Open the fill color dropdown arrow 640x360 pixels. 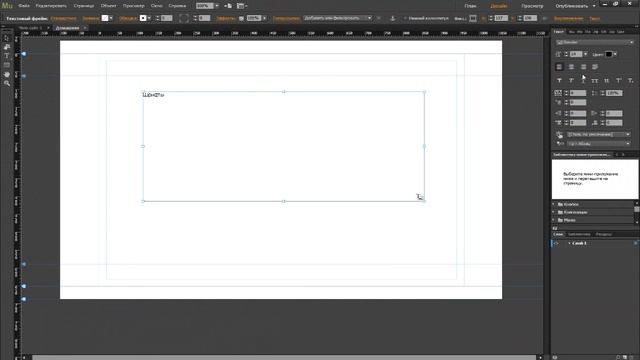tap(111, 18)
